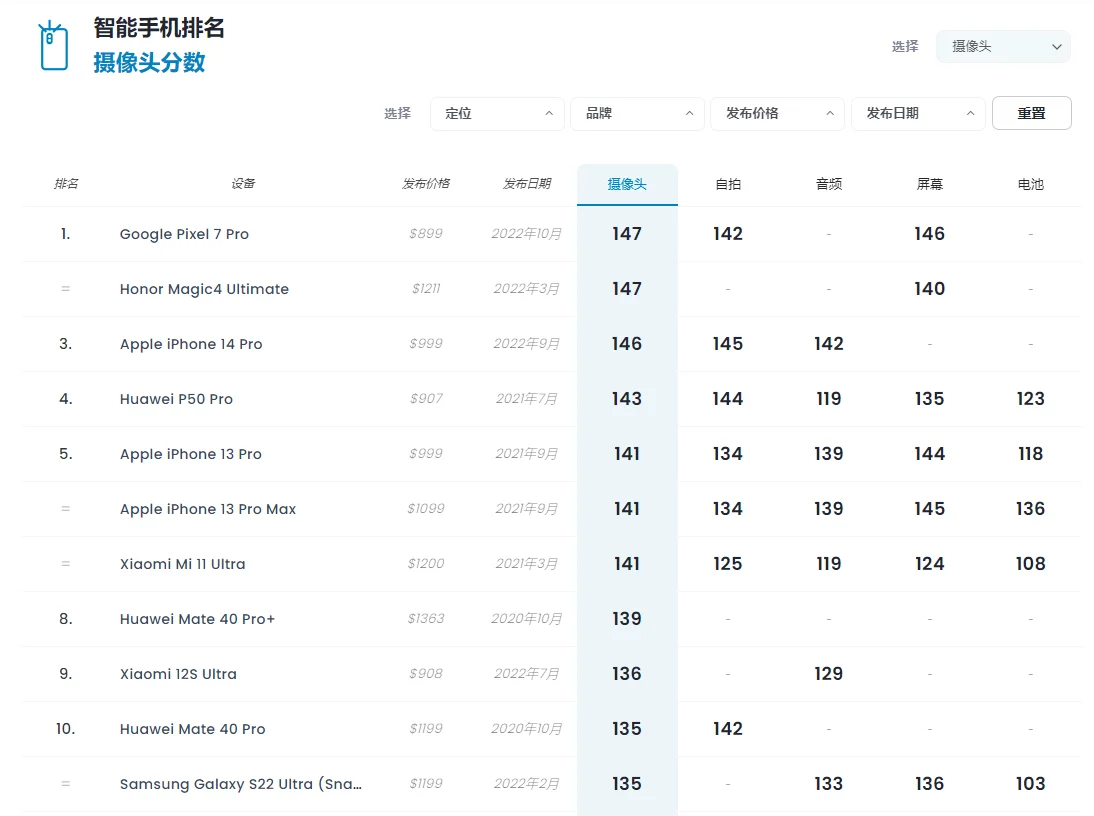Image resolution: width=1094 pixels, height=816 pixels.
Task: Click iPhone 13 Pro Max display score 145
Action: coord(929,509)
